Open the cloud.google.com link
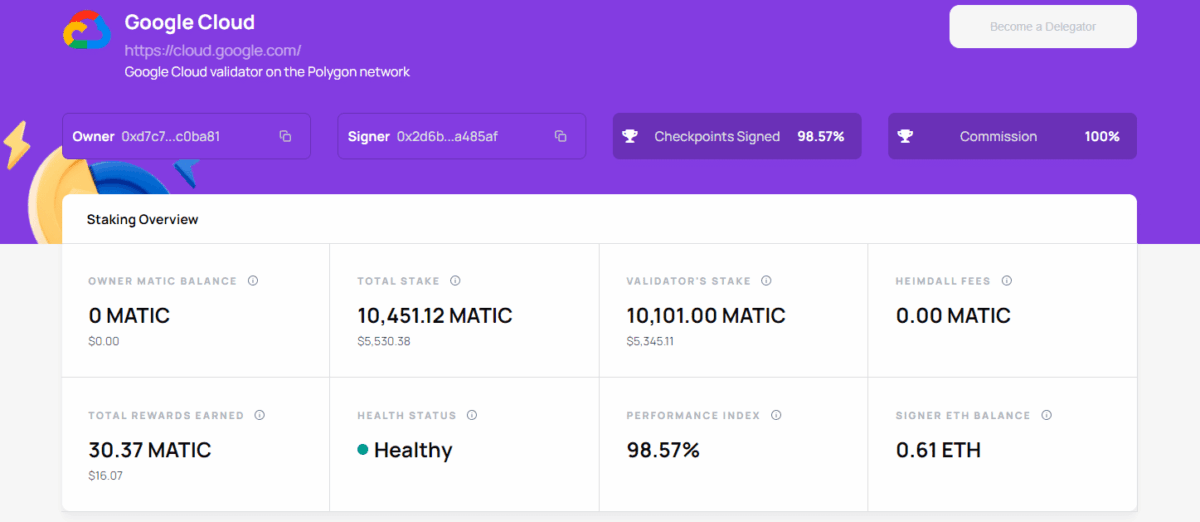The width and height of the screenshot is (1200, 522). click(213, 50)
